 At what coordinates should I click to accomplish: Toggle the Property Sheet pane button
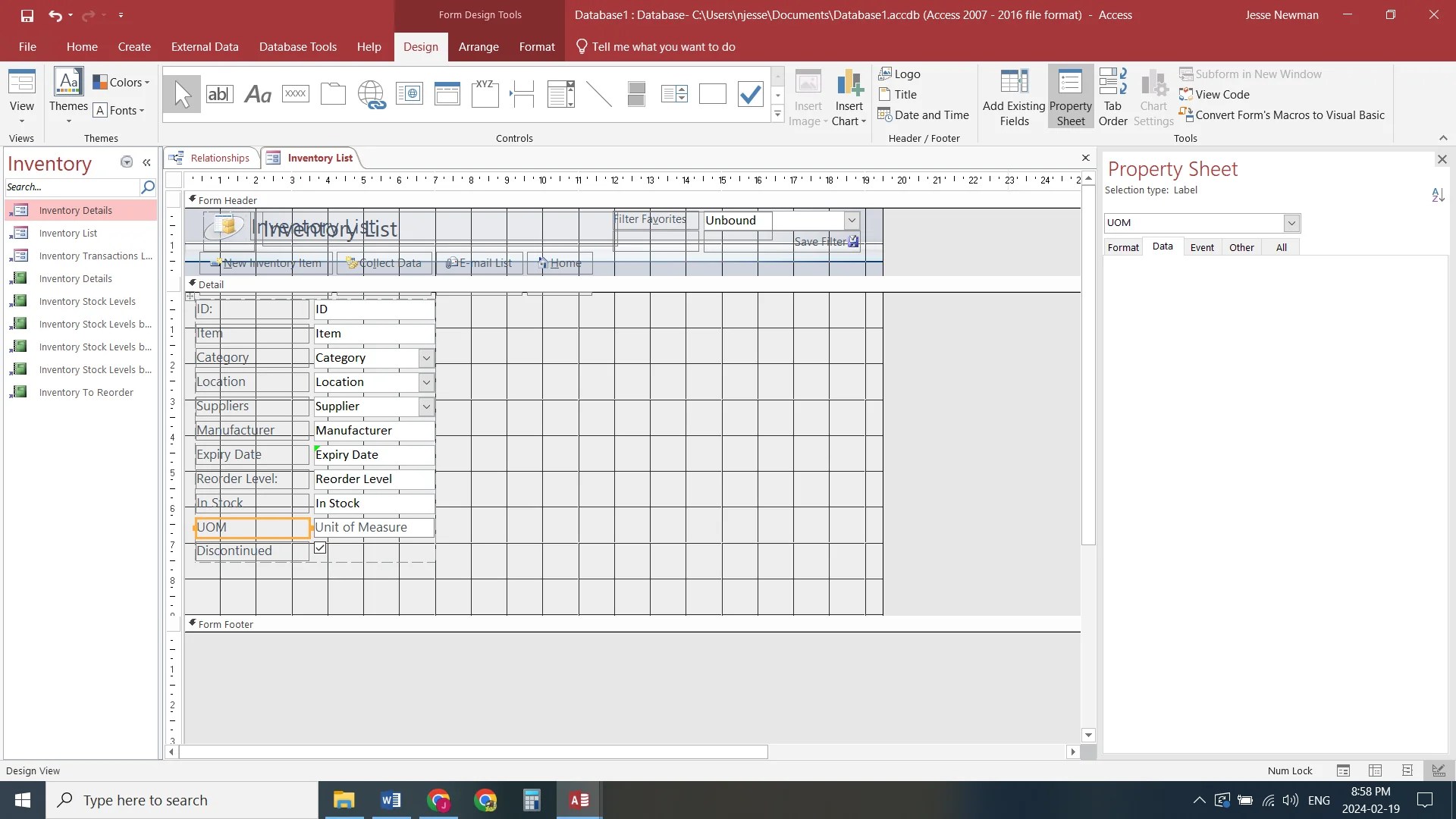pyautogui.click(x=1071, y=96)
